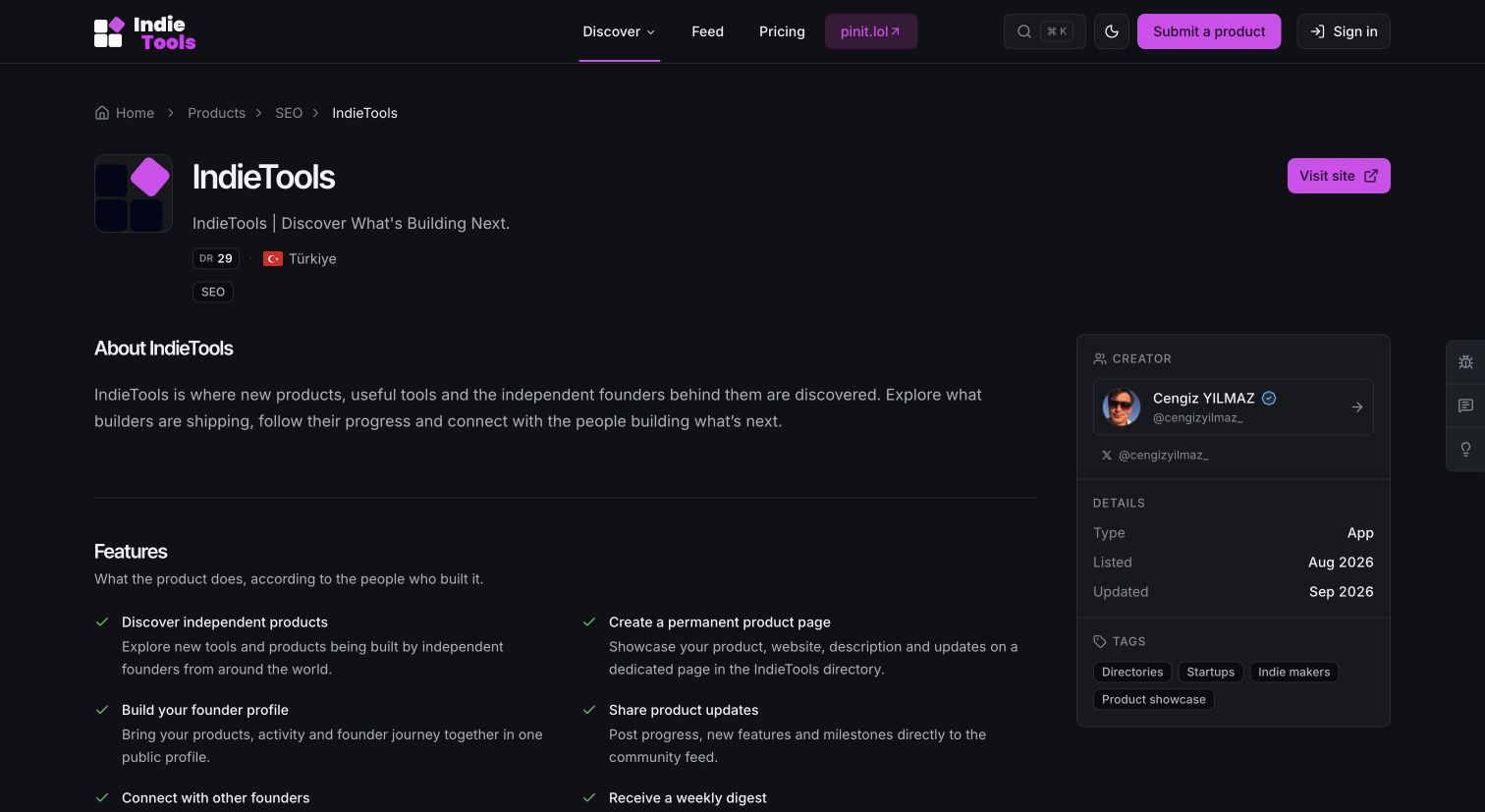Click the IndieTools product logo thumbnail
Screen dimensions: 1485x812
point(134,193)
